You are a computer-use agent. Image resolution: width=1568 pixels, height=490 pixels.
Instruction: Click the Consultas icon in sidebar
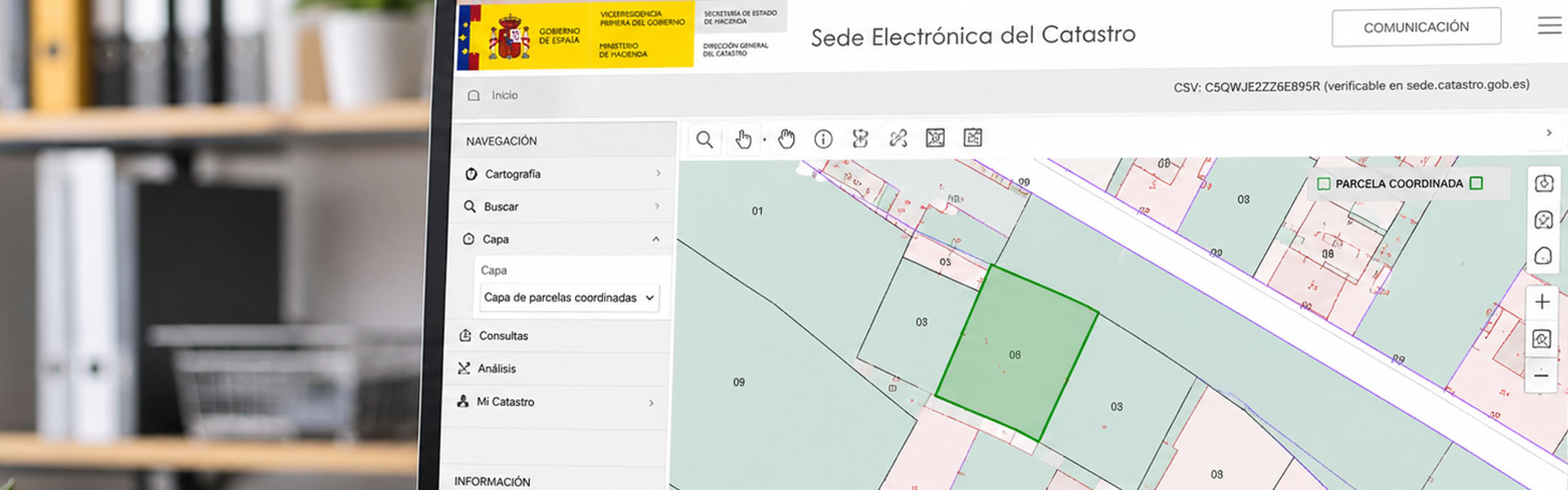[x=465, y=336]
